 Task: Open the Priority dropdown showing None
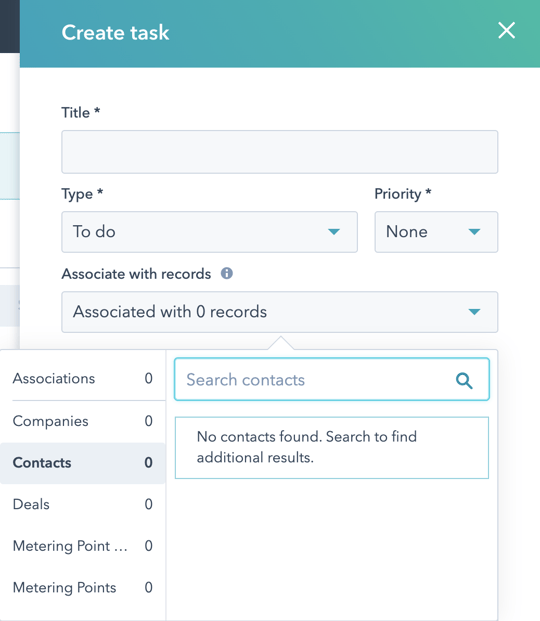tap(436, 232)
